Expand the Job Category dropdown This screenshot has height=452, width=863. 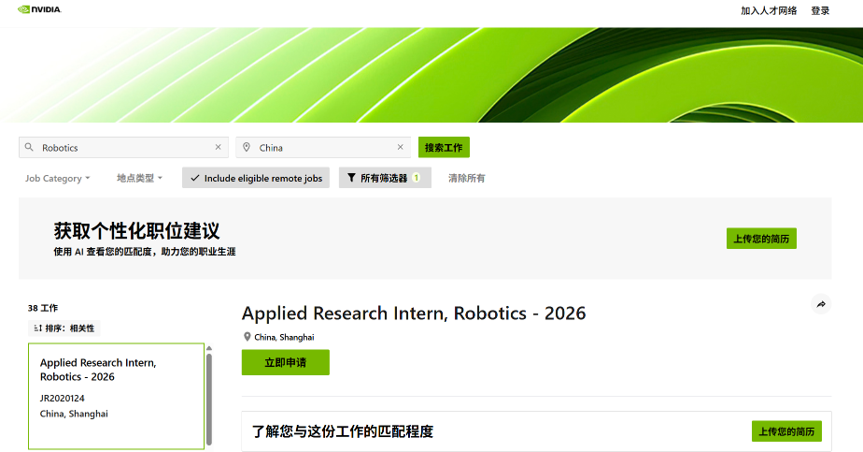57,178
